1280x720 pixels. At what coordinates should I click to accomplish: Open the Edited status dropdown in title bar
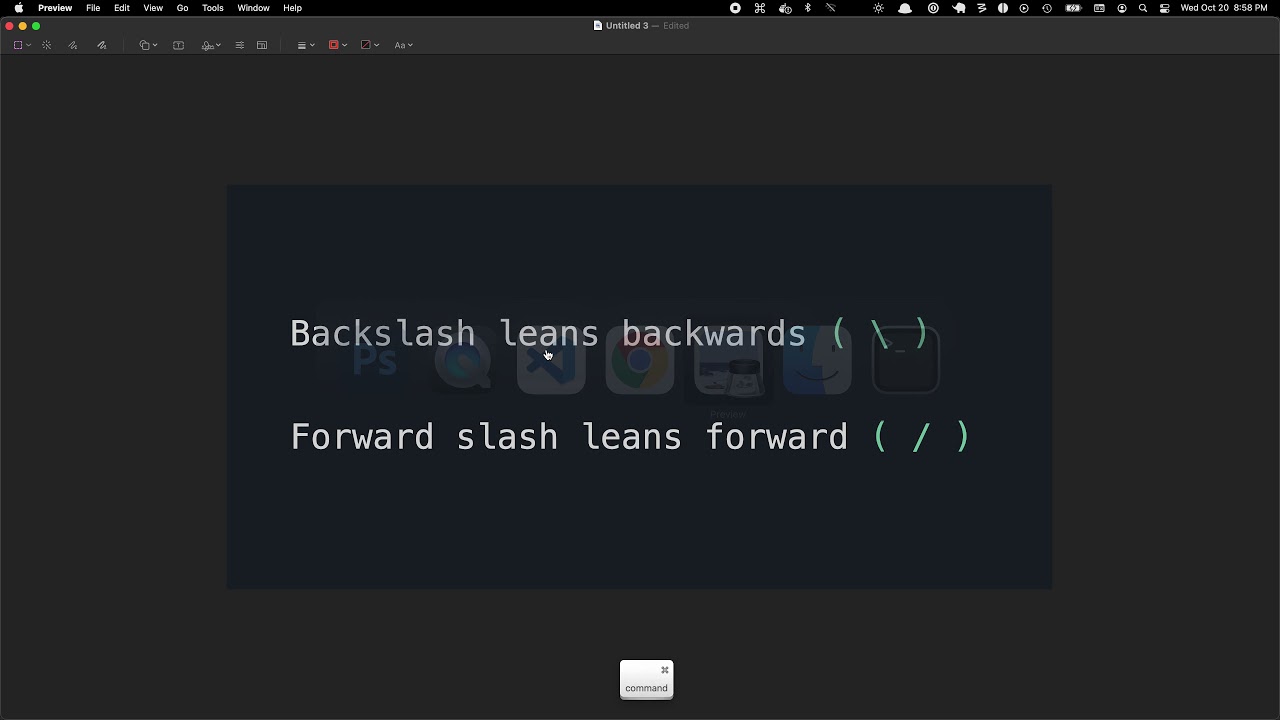point(676,26)
